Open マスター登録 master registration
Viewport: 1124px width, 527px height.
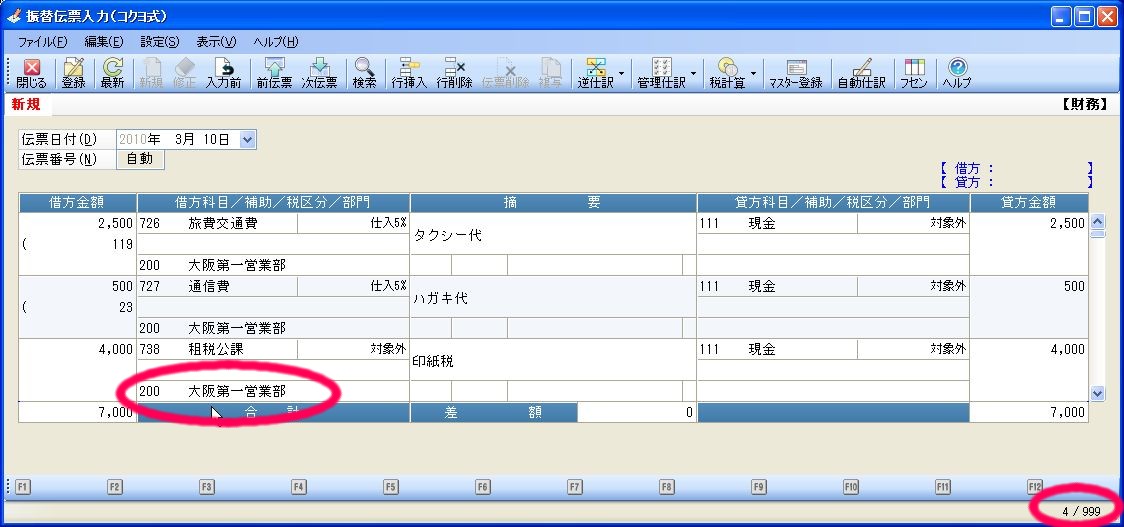[x=796, y=73]
